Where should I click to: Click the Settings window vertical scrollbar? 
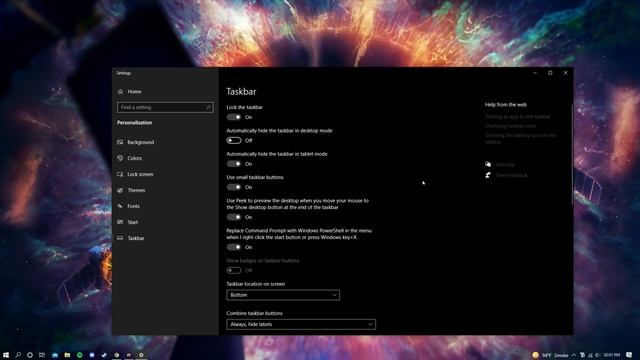(x=572, y=155)
